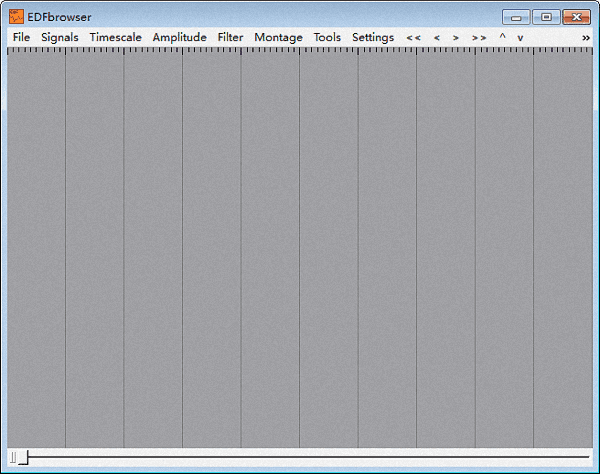
Task: Open the Settings menu
Action: point(373,38)
